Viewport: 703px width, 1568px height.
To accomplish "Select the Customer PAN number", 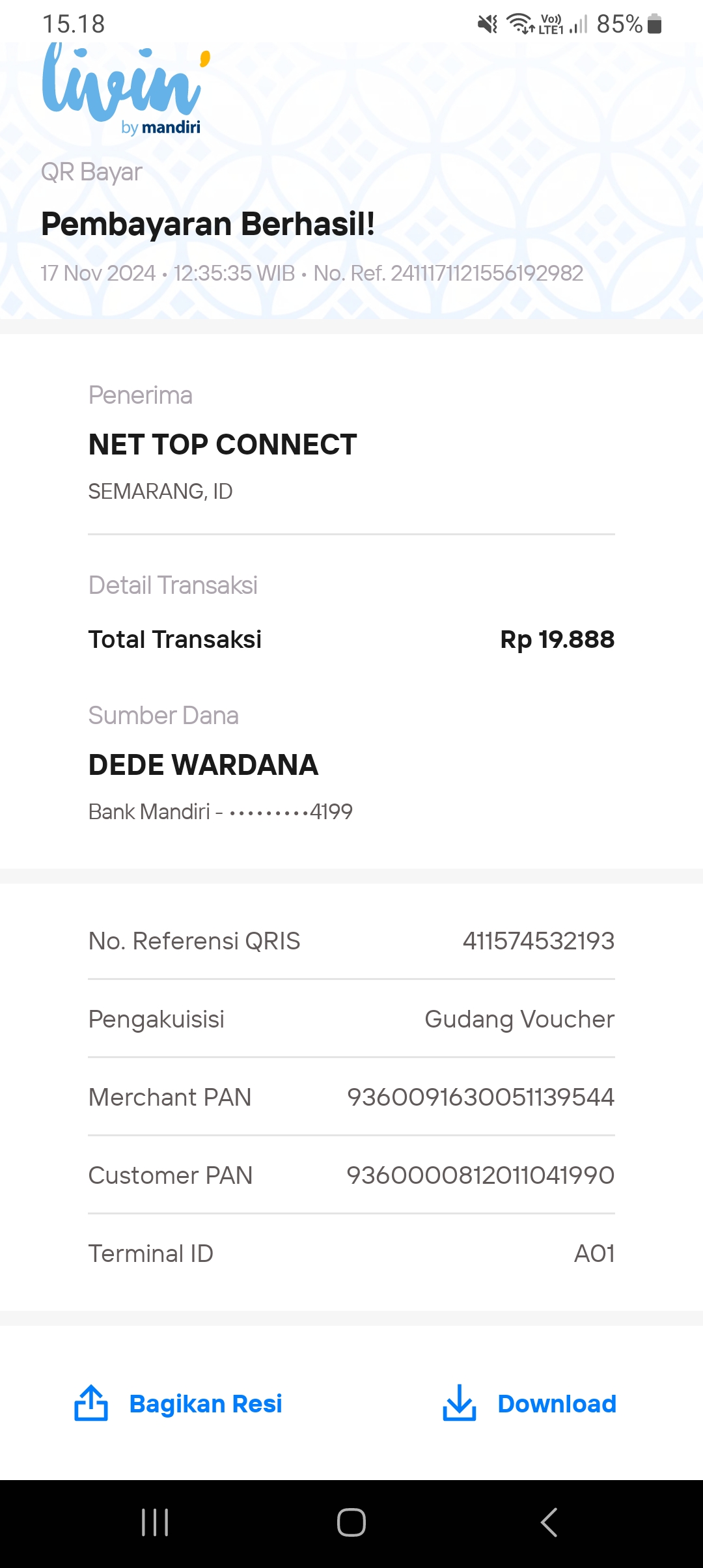I will click(480, 1175).
